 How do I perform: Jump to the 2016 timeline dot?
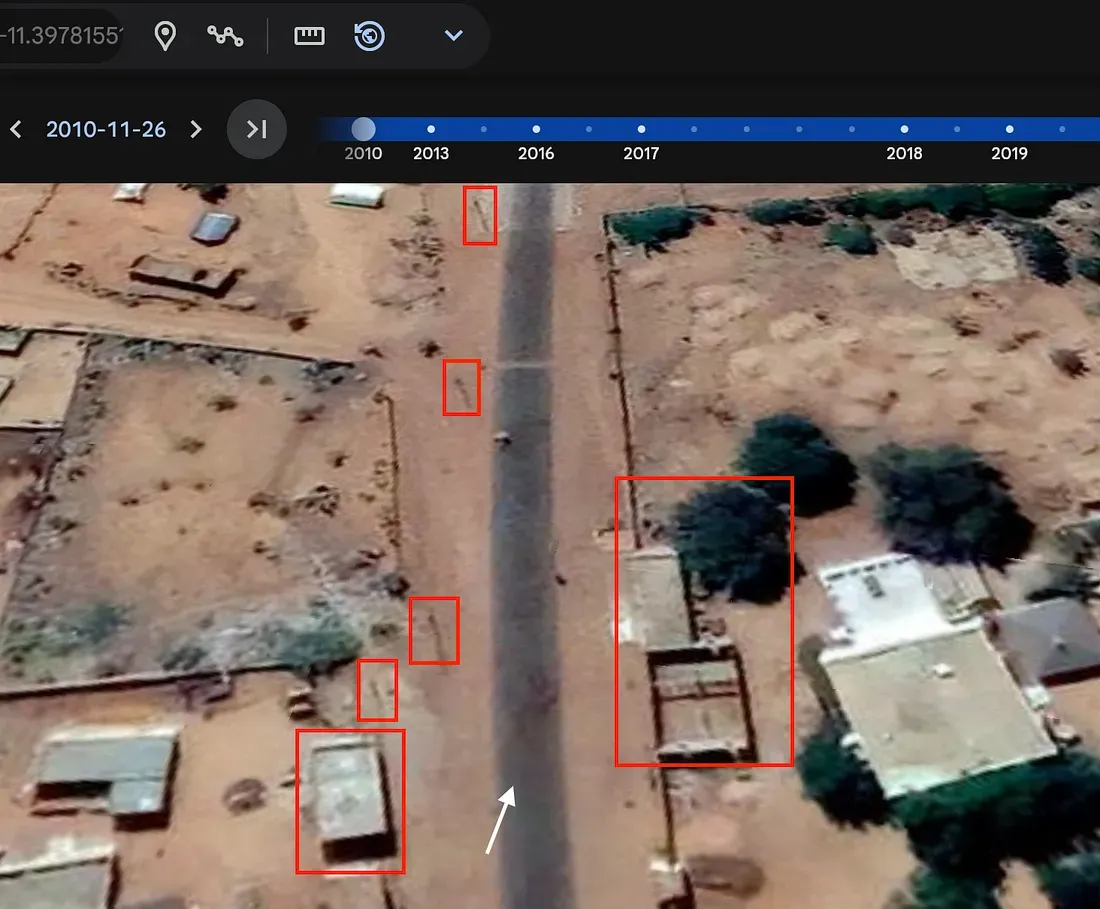coord(536,129)
